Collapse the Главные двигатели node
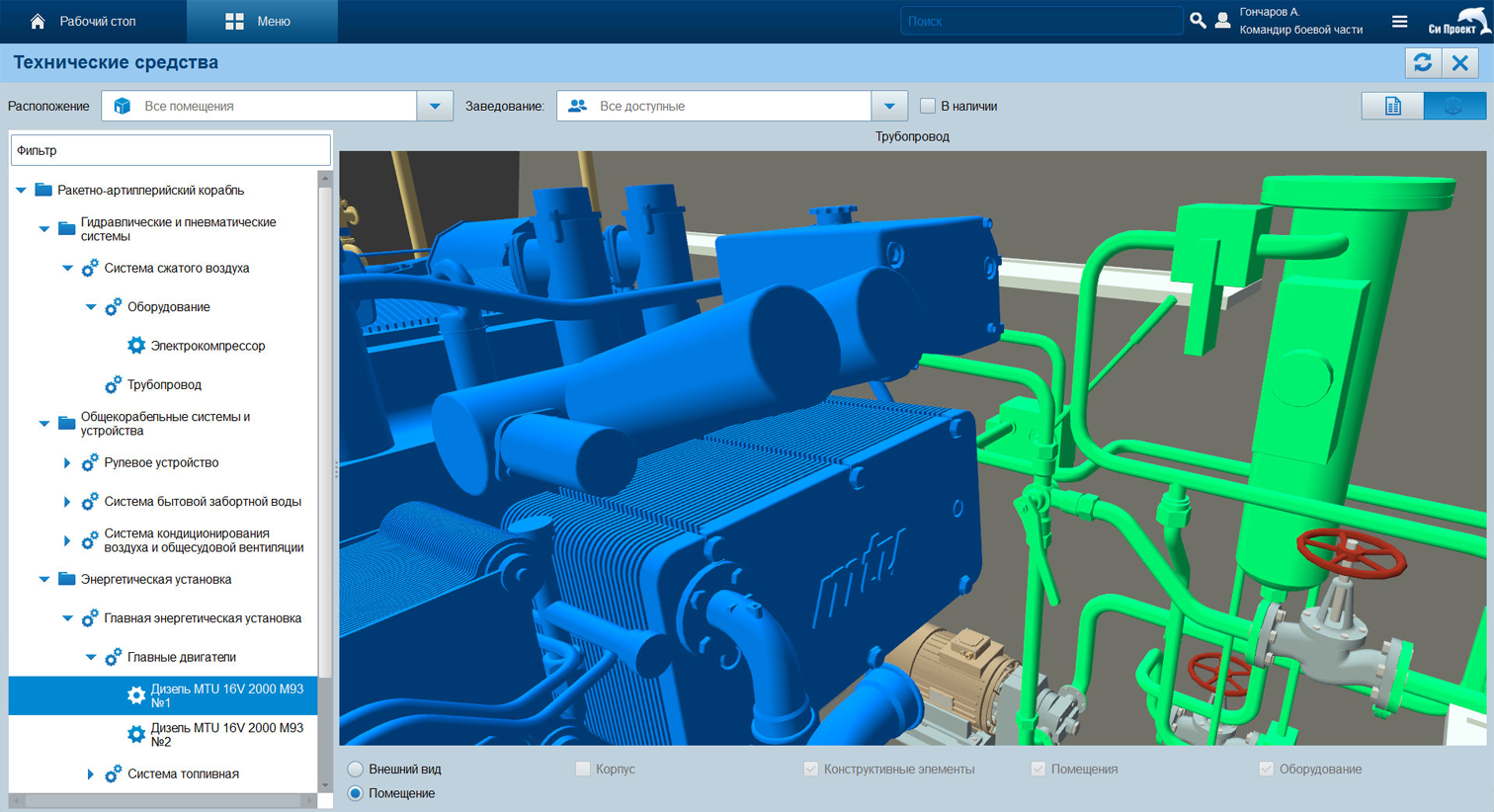The width and height of the screenshot is (1494, 812). point(91,657)
